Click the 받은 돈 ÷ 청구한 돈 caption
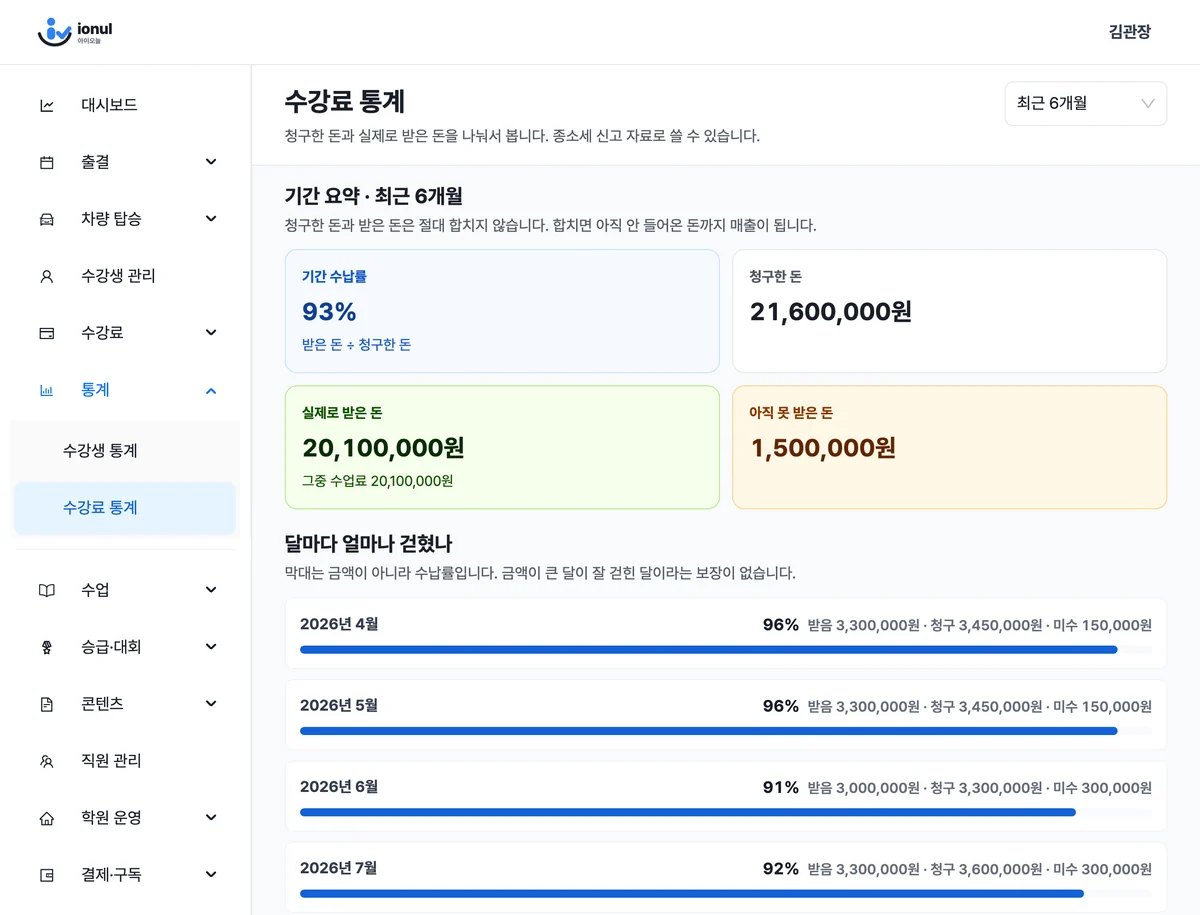This screenshot has height=915, width=1200. click(357, 345)
